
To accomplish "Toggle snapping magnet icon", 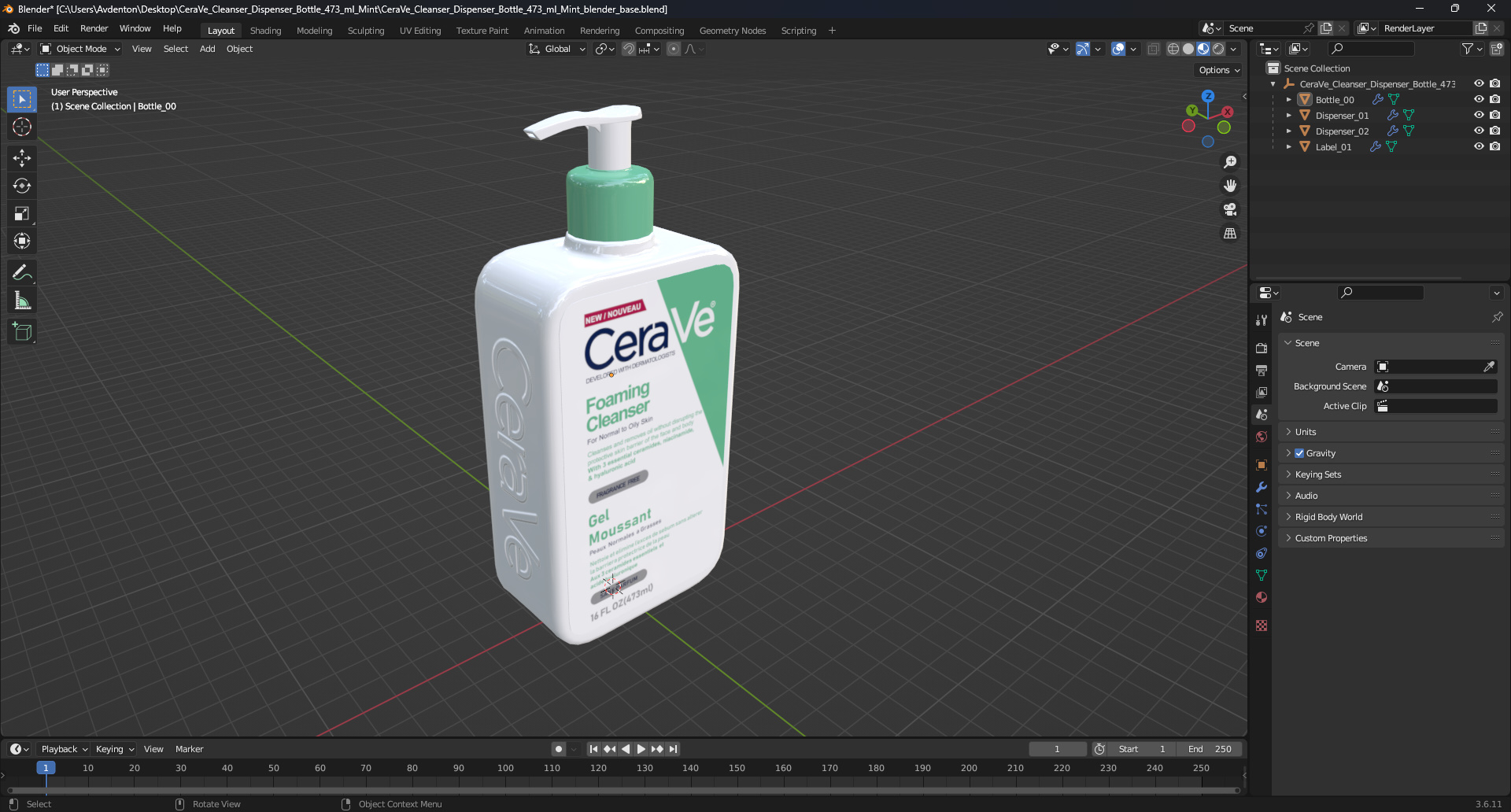I will 628,49.
